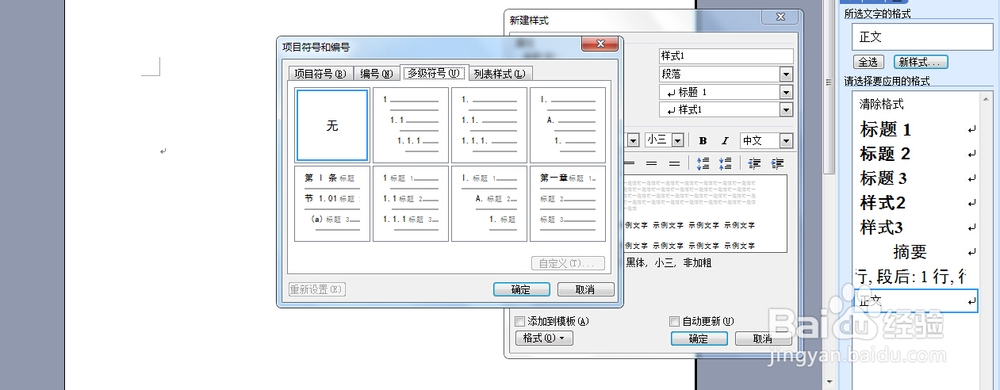Apply double line spacing icon in New Style dialog
The height and width of the screenshot is (390, 1000).
tap(674, 164)
